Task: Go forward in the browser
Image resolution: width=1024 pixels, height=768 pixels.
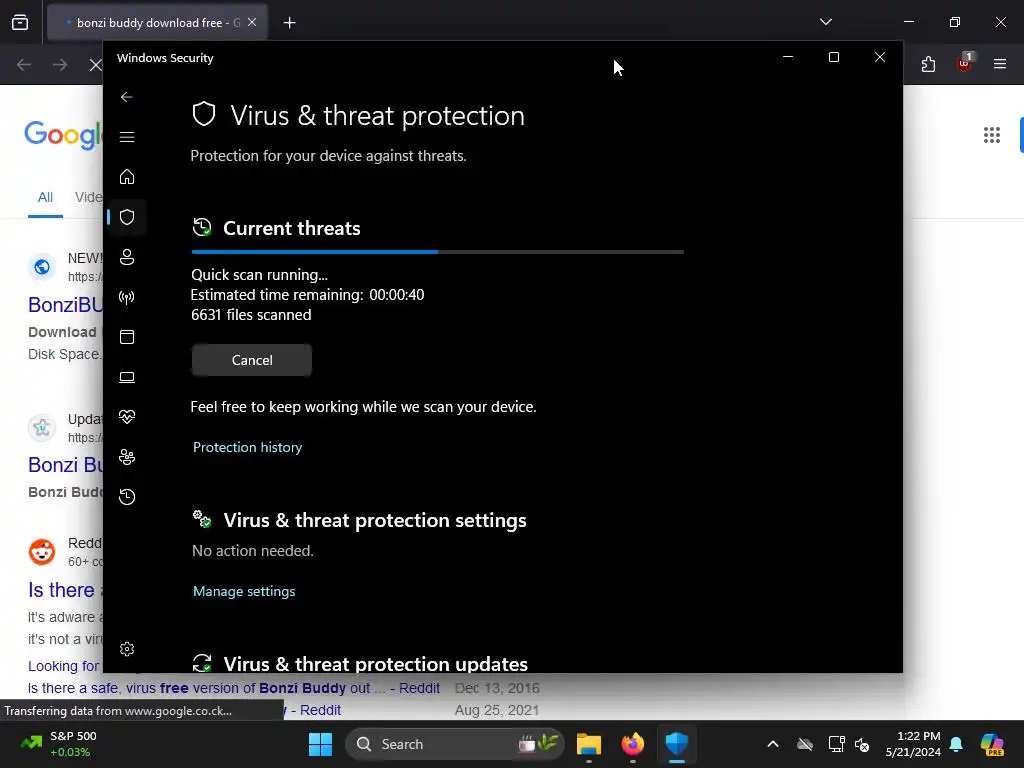Action: pos(60,65)
